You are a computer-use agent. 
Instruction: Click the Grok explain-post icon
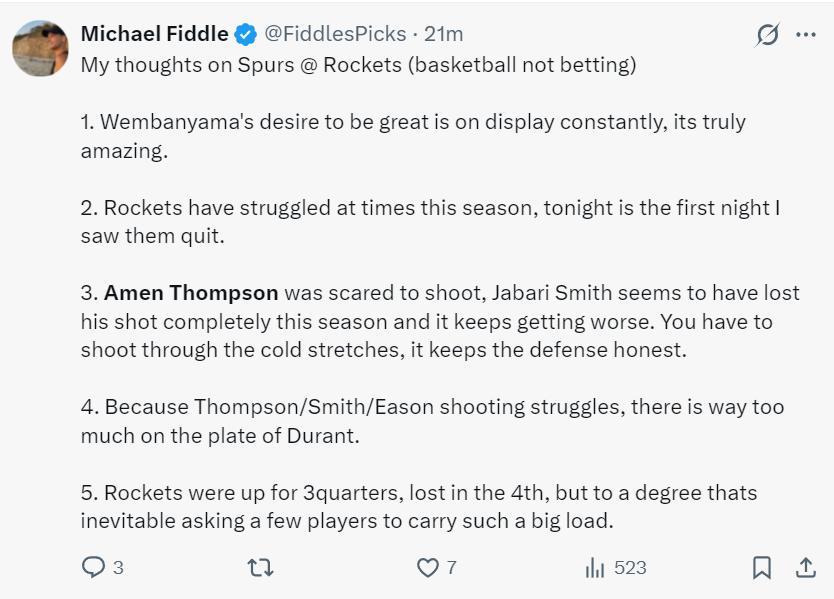(767, 35)
